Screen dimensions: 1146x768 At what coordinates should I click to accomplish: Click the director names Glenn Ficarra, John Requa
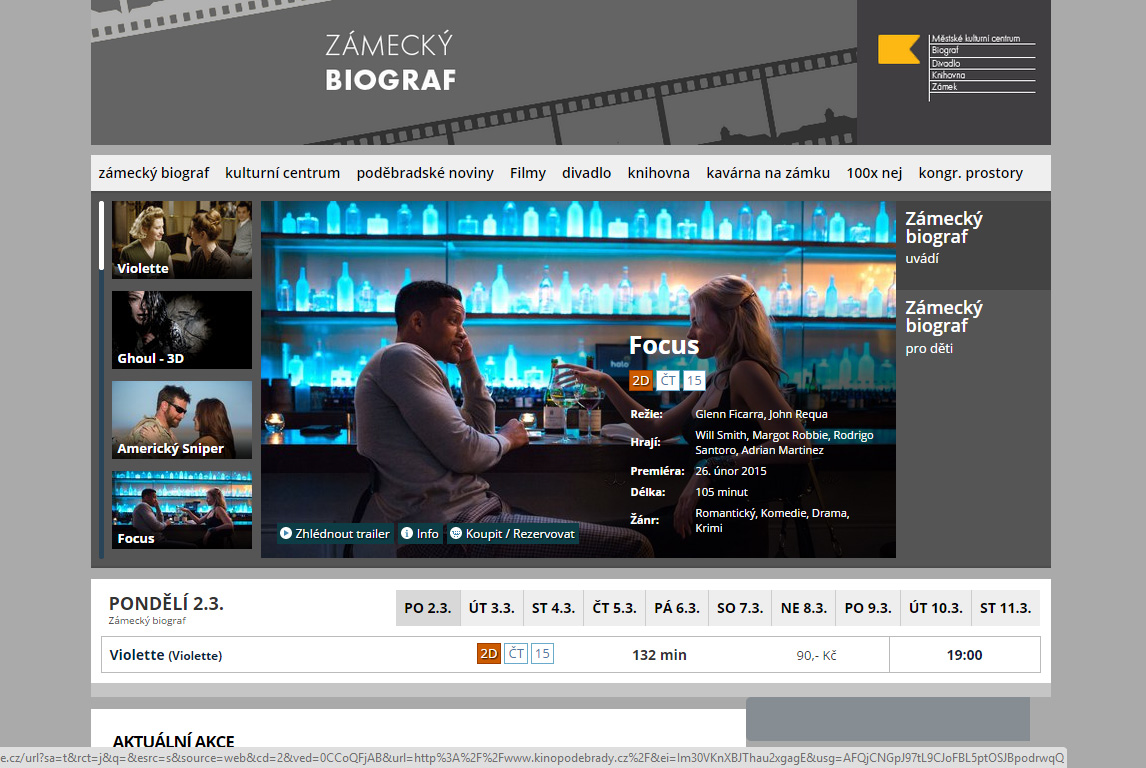[x=761, y=414]
